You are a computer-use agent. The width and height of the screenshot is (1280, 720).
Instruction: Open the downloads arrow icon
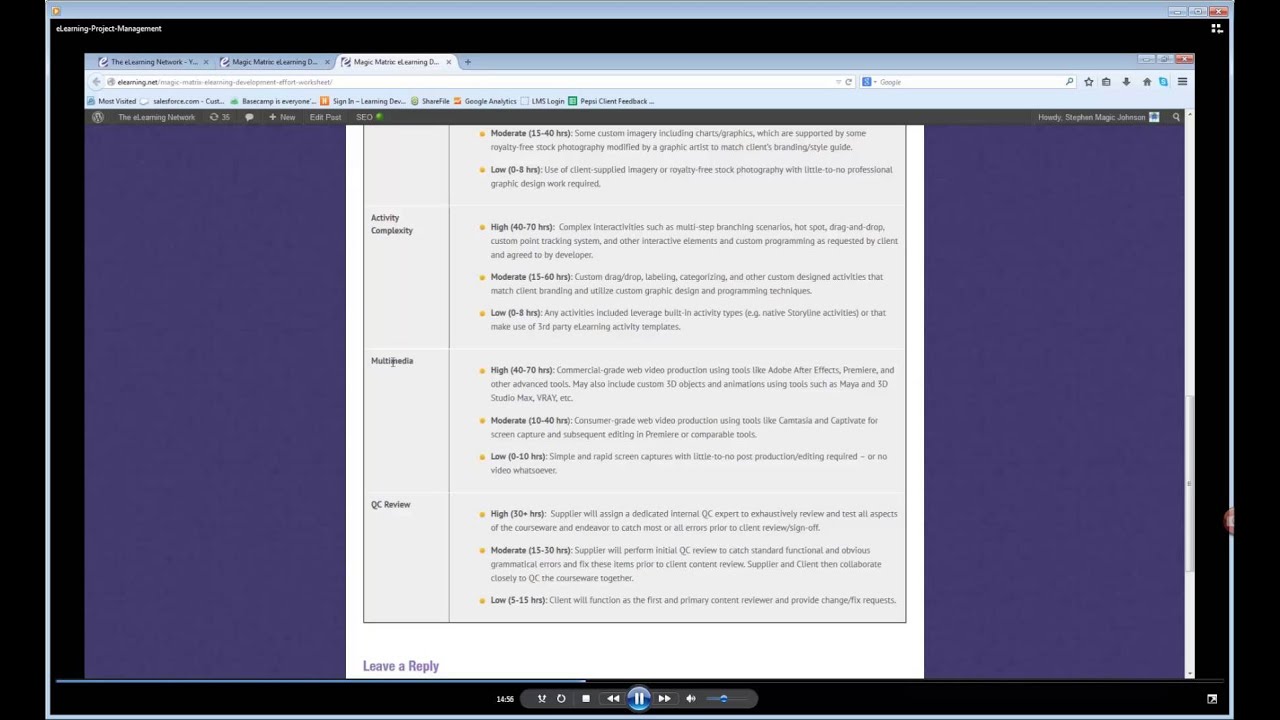[1126, 82]
